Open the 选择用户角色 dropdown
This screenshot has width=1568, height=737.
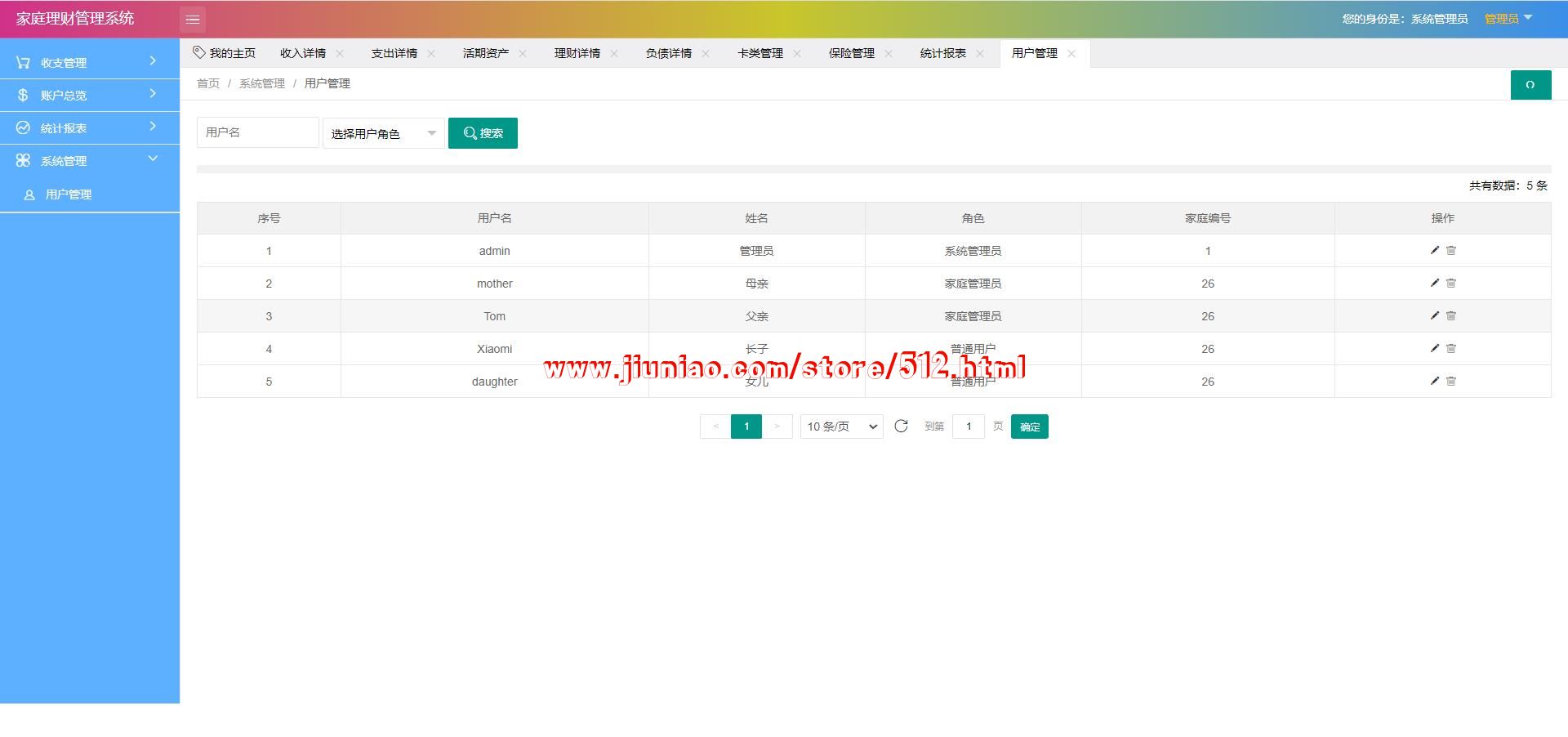pyautogui.click(x=383, y=133)
